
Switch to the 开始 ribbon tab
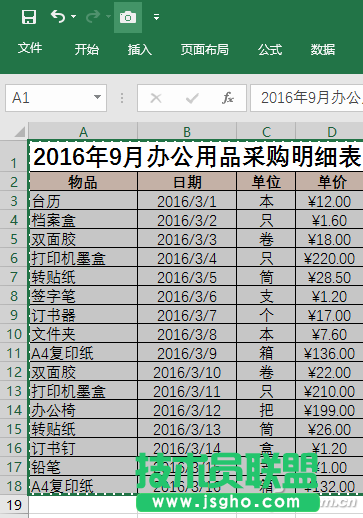87,49
